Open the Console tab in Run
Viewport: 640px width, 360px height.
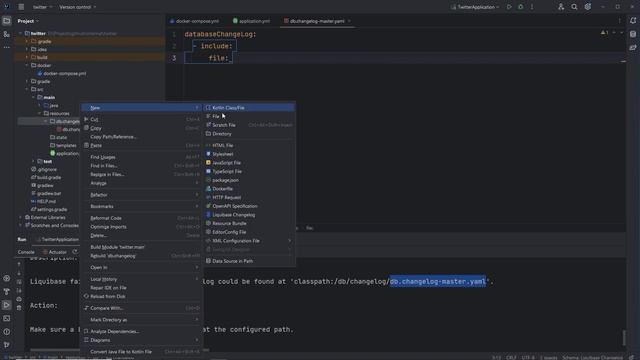pyautogui.click(x=26, y=252)
